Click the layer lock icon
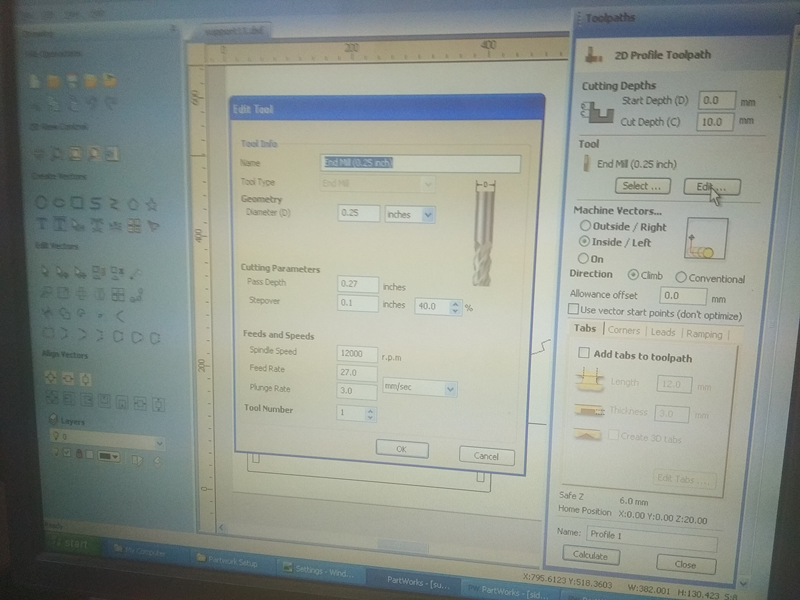 click(79, 453)
